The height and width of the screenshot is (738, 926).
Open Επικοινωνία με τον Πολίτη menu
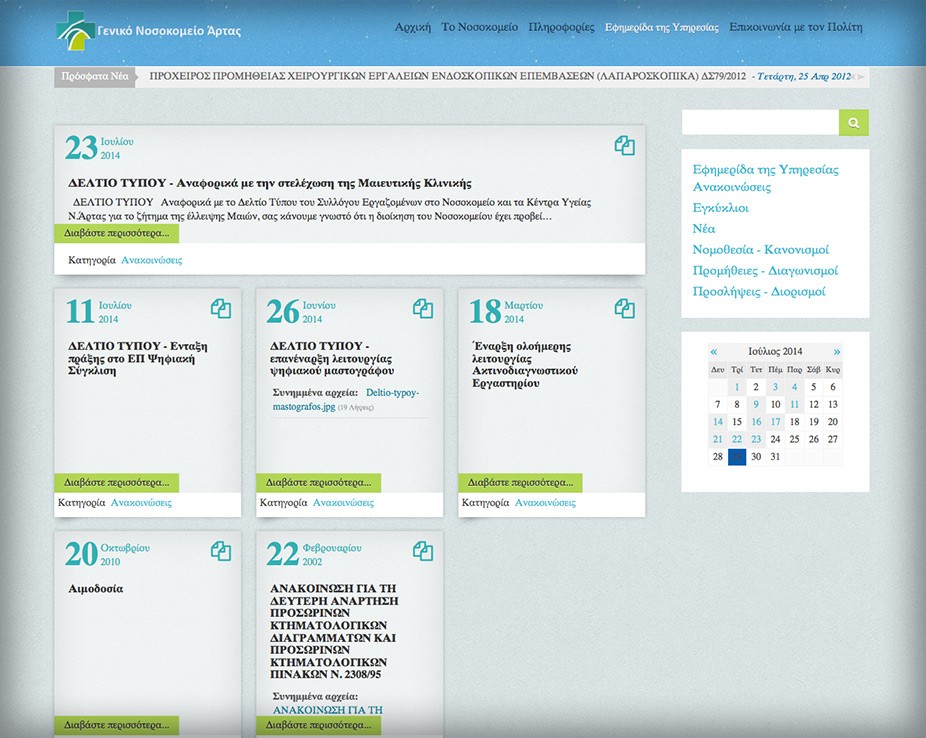tap(795, 27)
